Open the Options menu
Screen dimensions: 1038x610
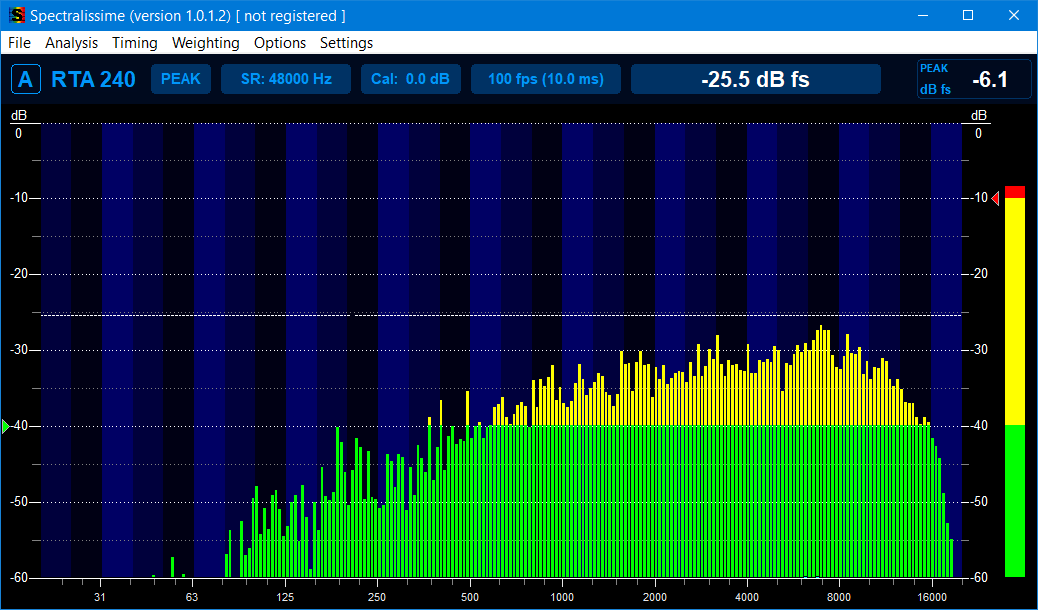pos(280,43)
